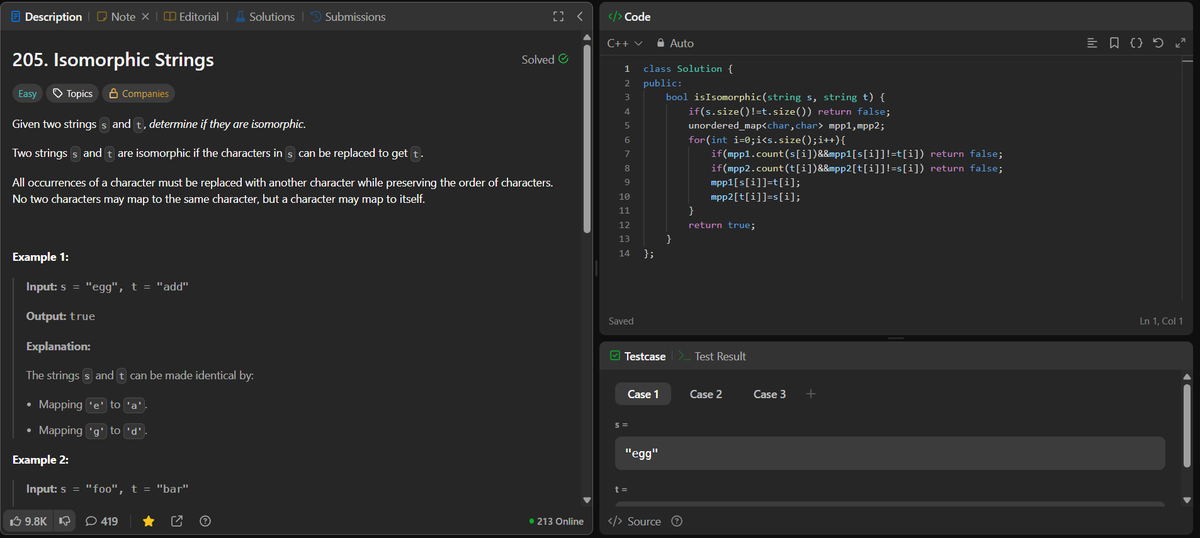
Task: Click on 'class Solution {' in line 1
Action: point(689,69)
